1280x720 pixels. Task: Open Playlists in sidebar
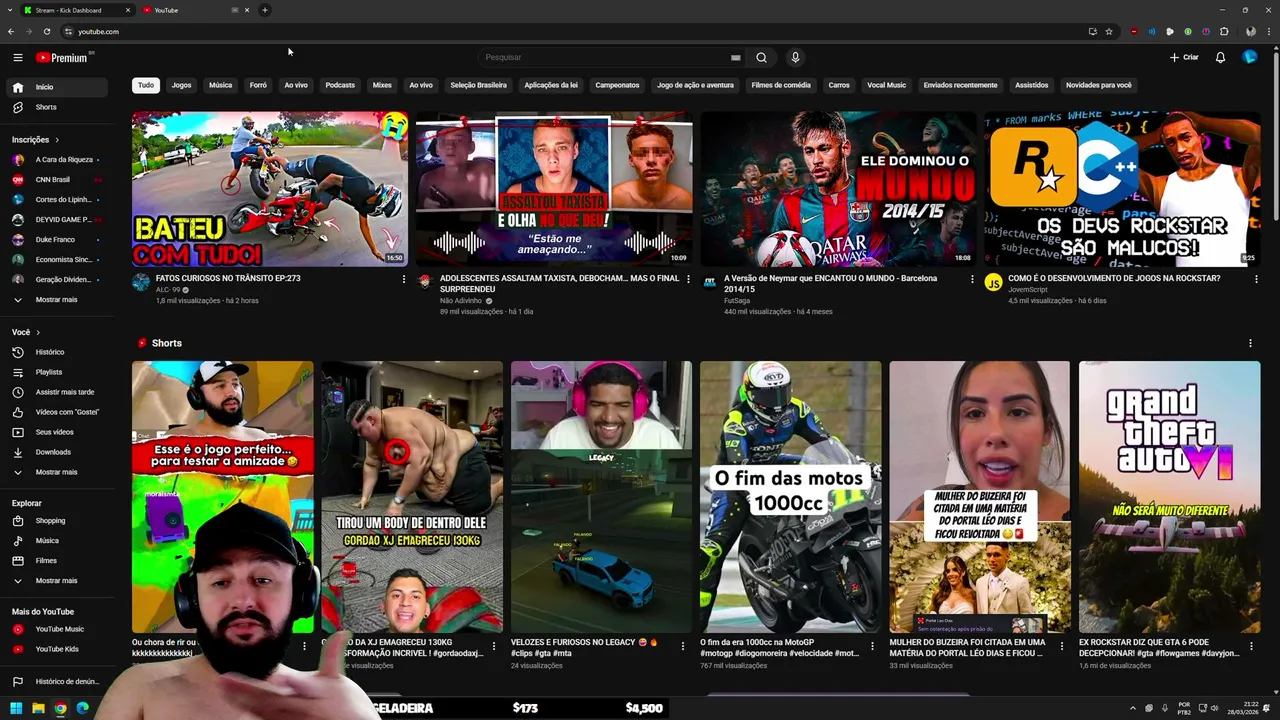(58, 372)
